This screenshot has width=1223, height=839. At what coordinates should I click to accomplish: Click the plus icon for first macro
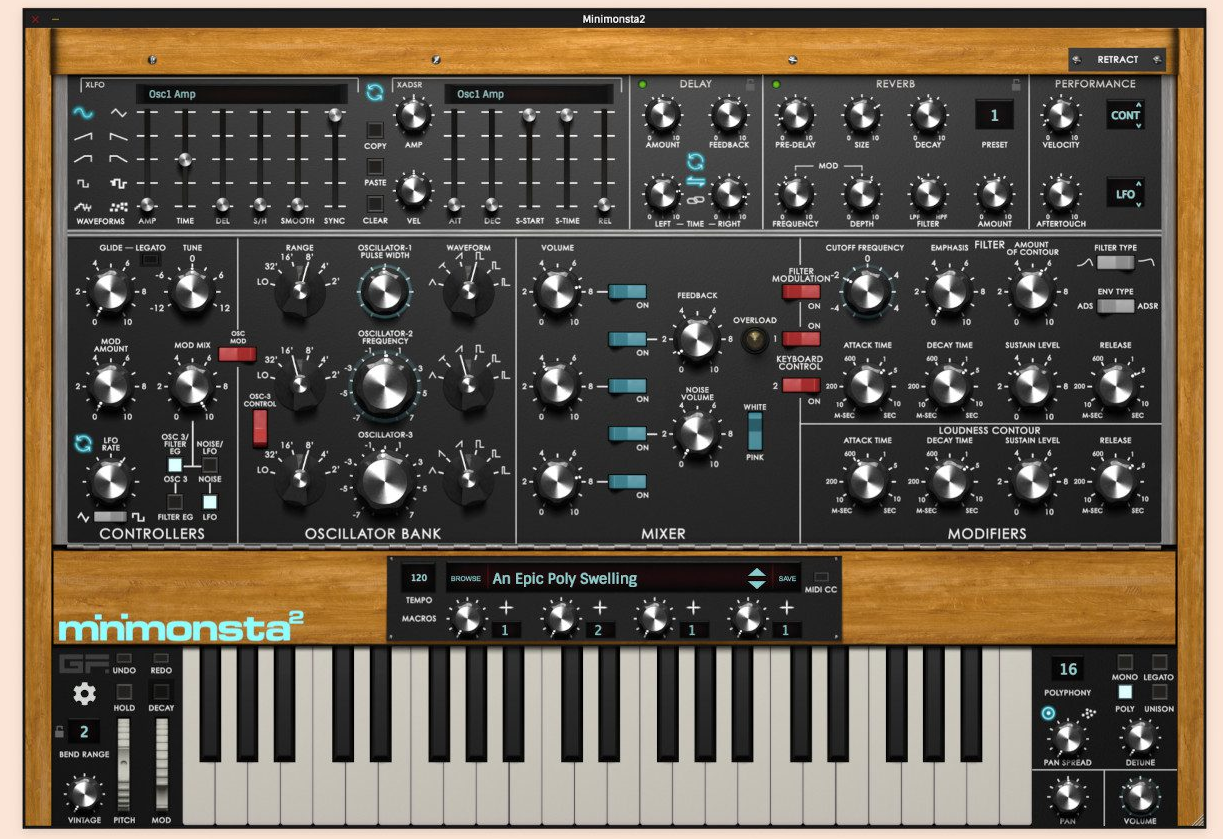pyautogui.click(x=506, y=608)
